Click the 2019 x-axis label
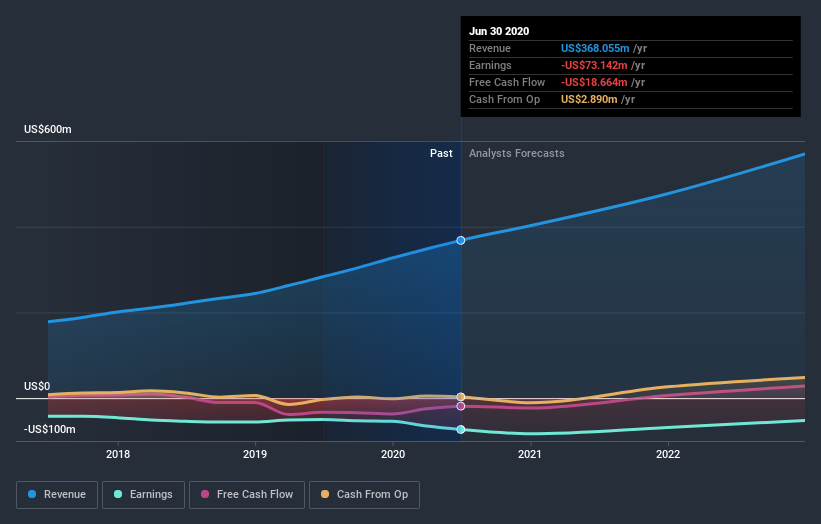821x524 pixels. pos(255,454)
